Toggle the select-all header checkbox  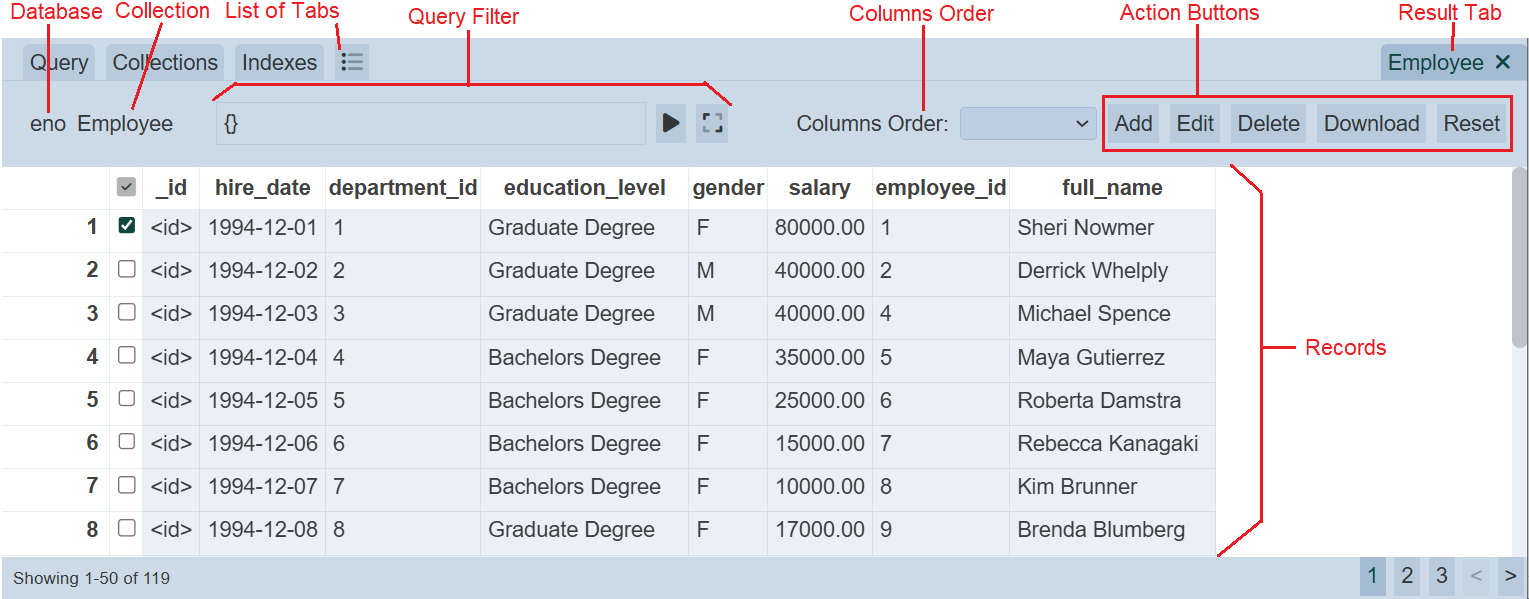pyautogui.click(x=126, y=187)
